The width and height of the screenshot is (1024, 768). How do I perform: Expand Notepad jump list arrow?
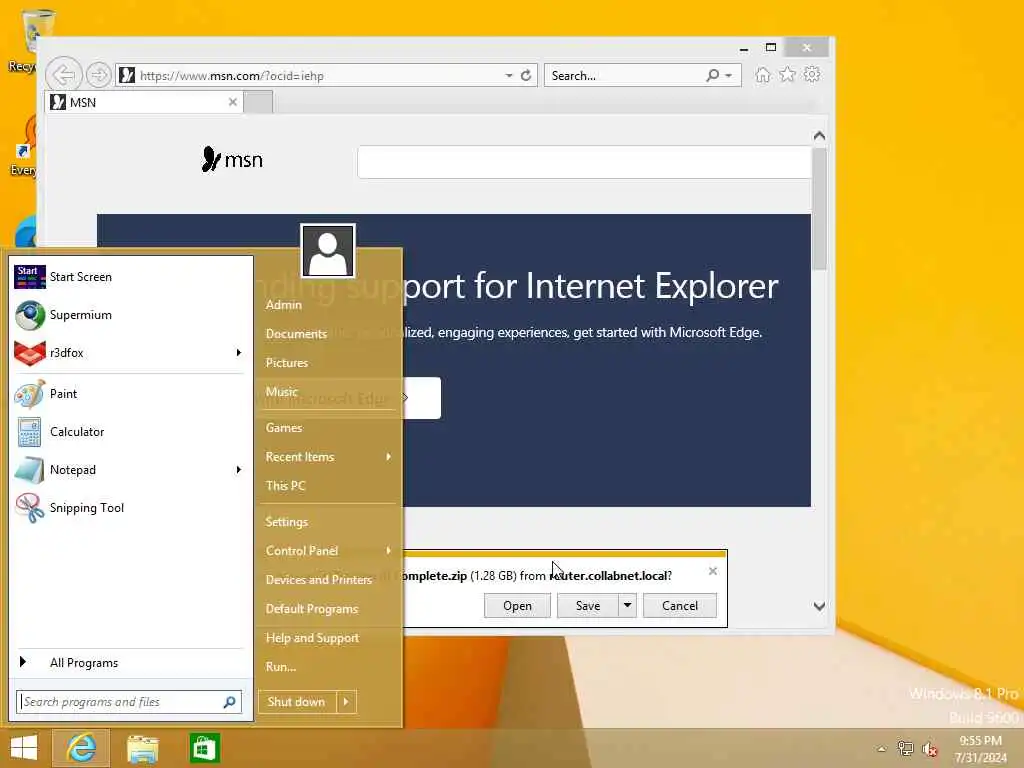pos(238,470)
